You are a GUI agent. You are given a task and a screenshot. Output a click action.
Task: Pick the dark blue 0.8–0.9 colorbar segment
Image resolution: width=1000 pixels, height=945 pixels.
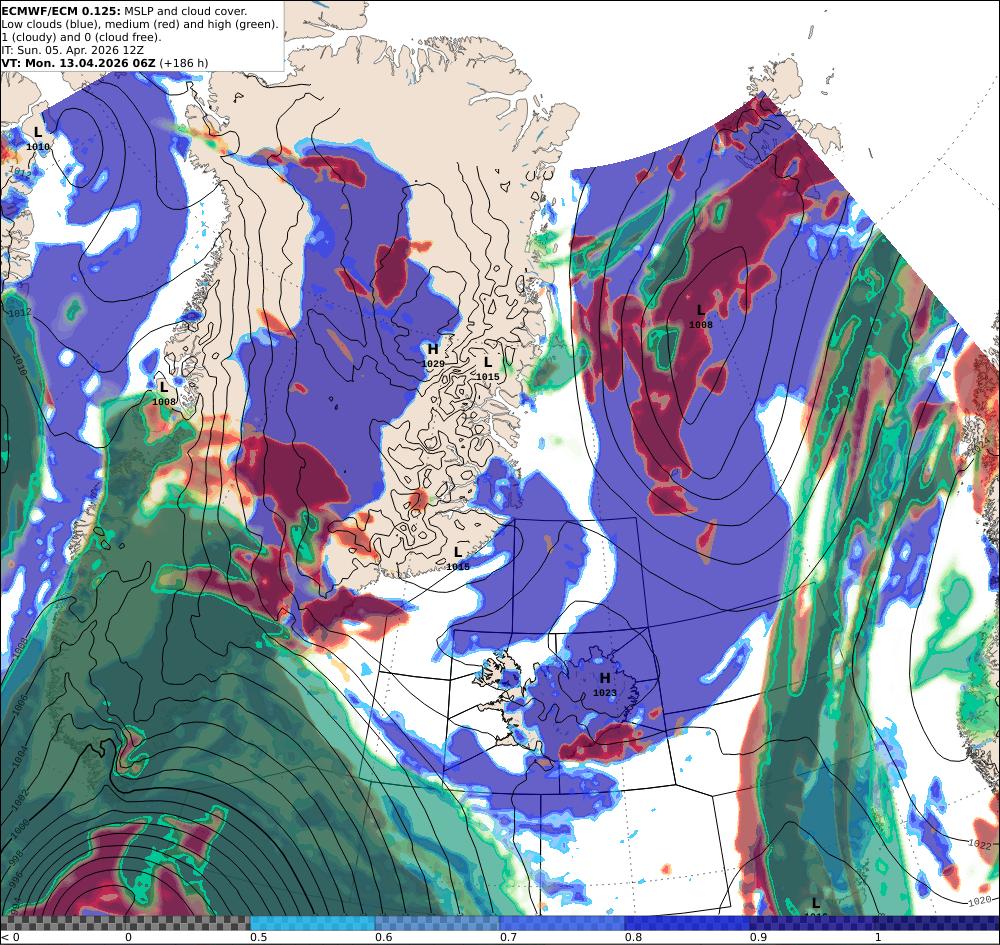click(688, 923)
